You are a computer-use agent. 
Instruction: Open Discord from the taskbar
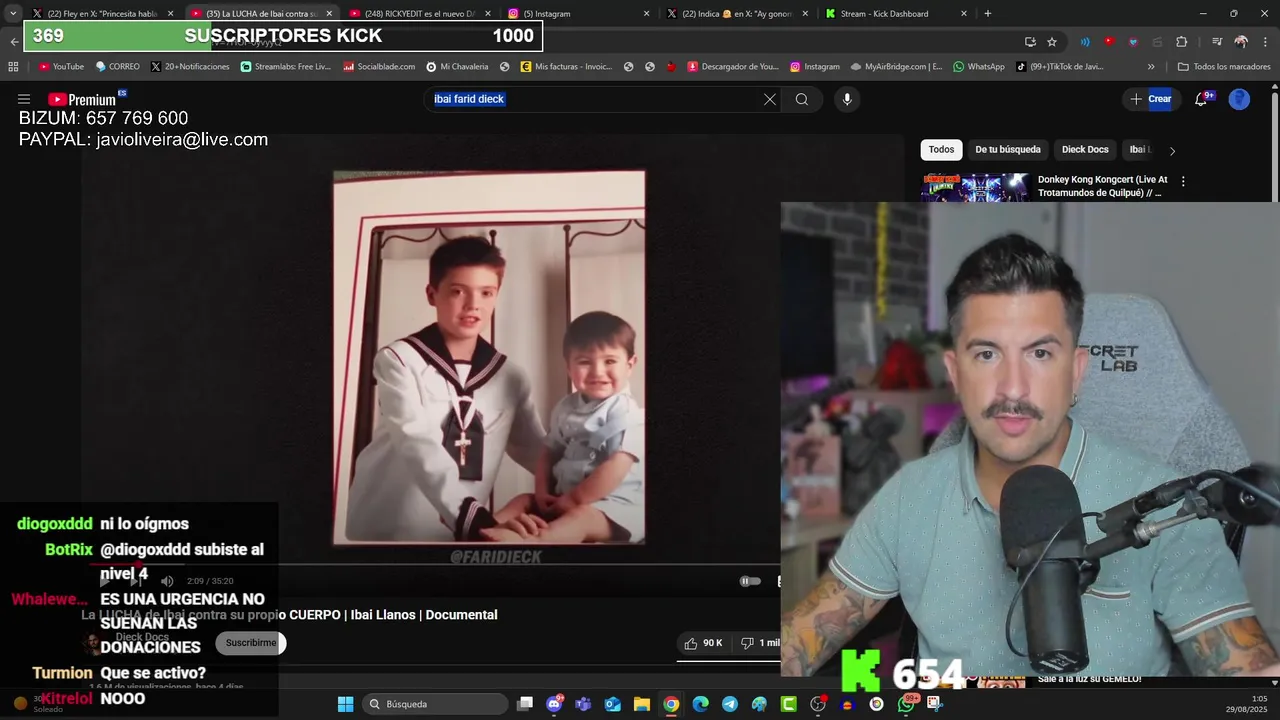[555, 704]
